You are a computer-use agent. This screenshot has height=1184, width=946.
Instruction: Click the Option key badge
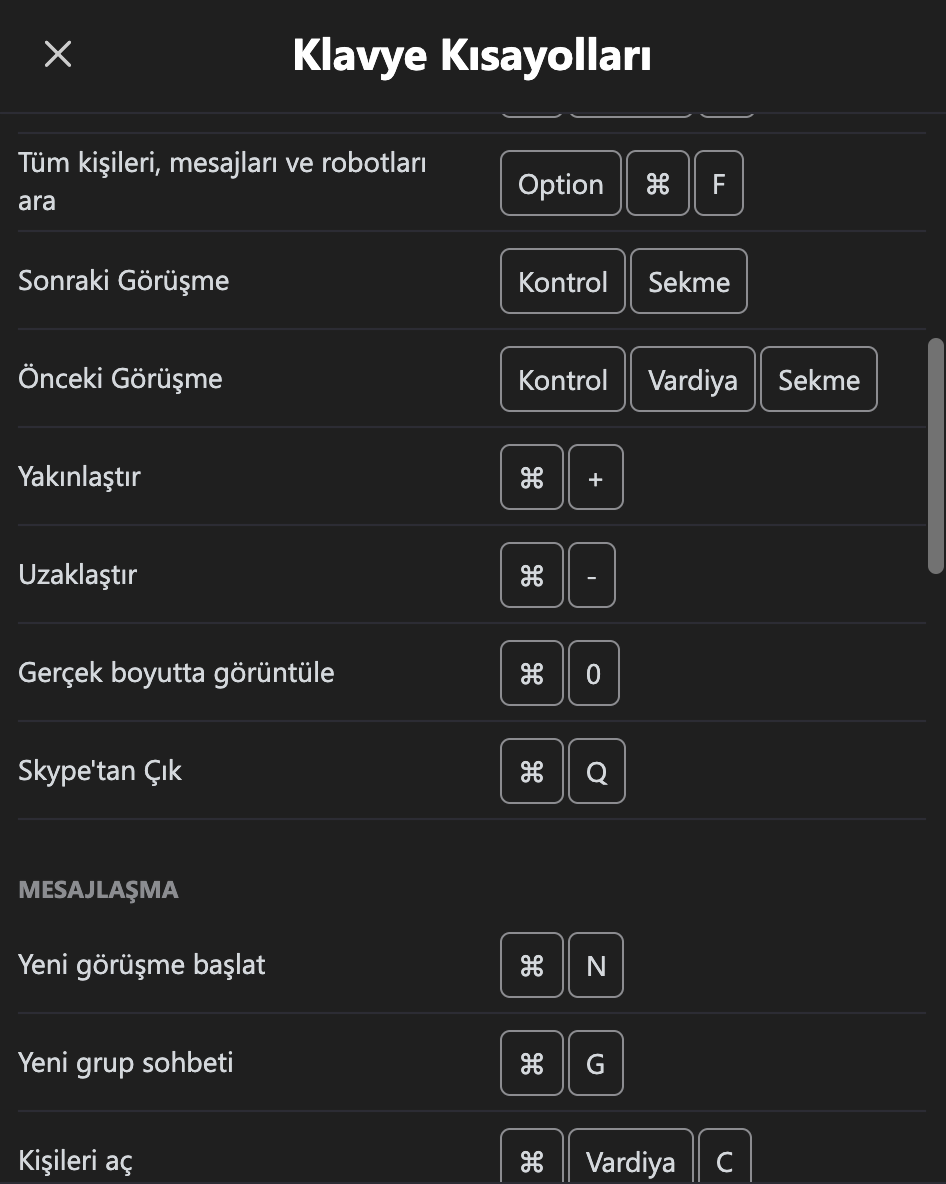[560, 184]
